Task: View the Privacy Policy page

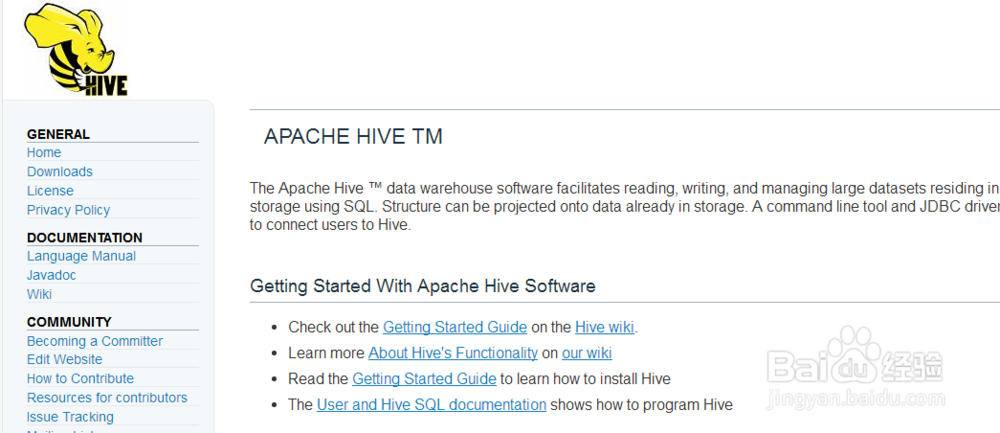Action: (68, 210)
